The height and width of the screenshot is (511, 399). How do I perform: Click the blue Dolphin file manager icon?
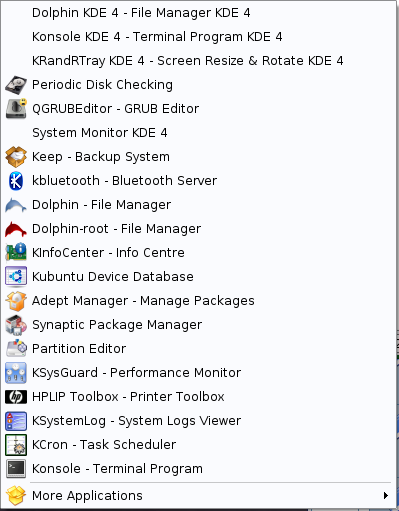point(16,205)
